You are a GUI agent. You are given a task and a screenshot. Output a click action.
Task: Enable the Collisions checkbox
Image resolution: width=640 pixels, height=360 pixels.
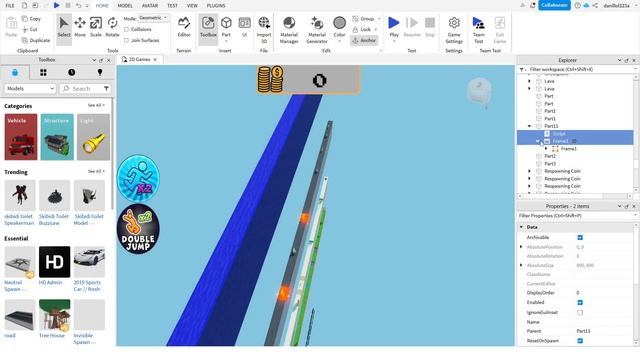tap(127, 29)
